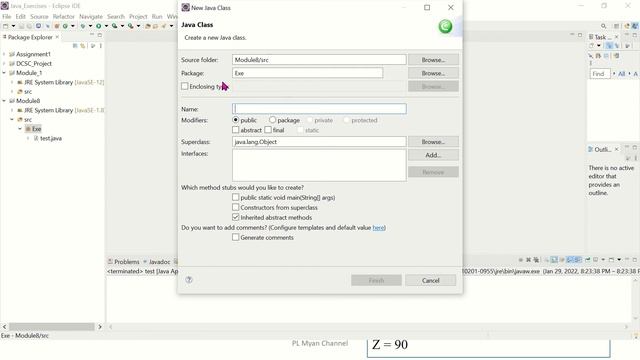Click the Cancel button
The height and width of the screenshot is (360, 640).
coord(431,280)
